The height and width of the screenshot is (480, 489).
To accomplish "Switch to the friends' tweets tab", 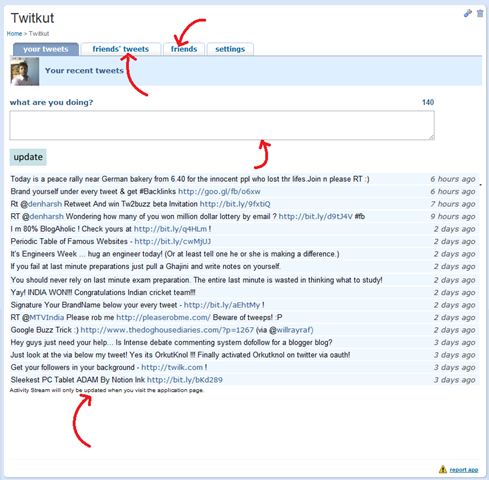I will [121, 49].
